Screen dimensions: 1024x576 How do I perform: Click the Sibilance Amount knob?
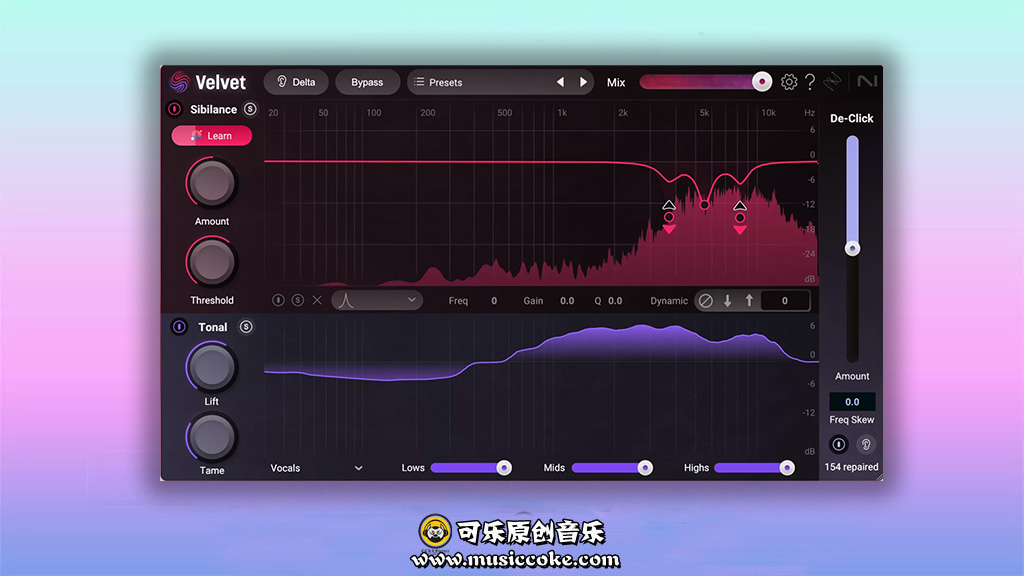pos(212,183)
